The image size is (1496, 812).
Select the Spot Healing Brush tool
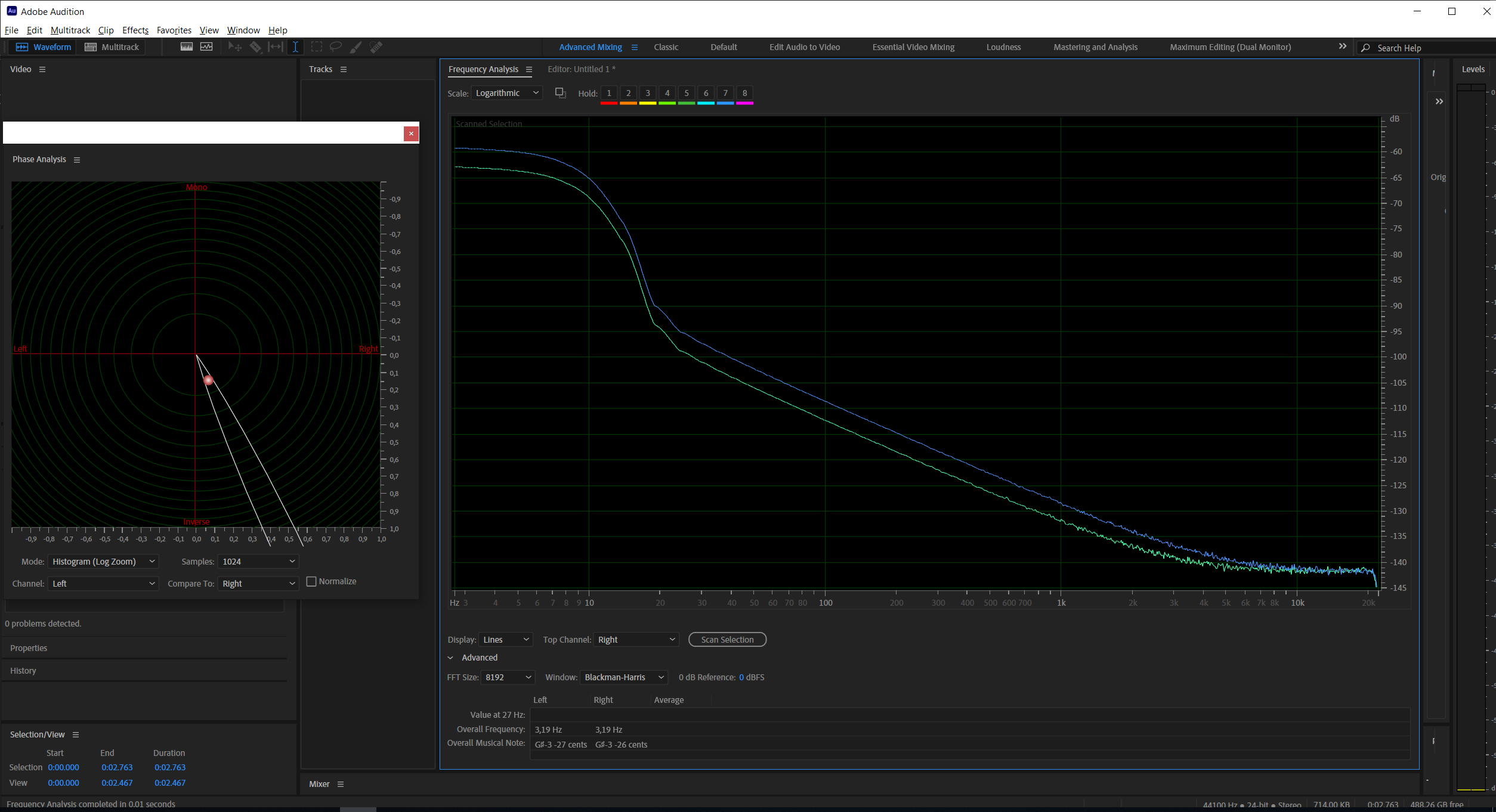376,47
